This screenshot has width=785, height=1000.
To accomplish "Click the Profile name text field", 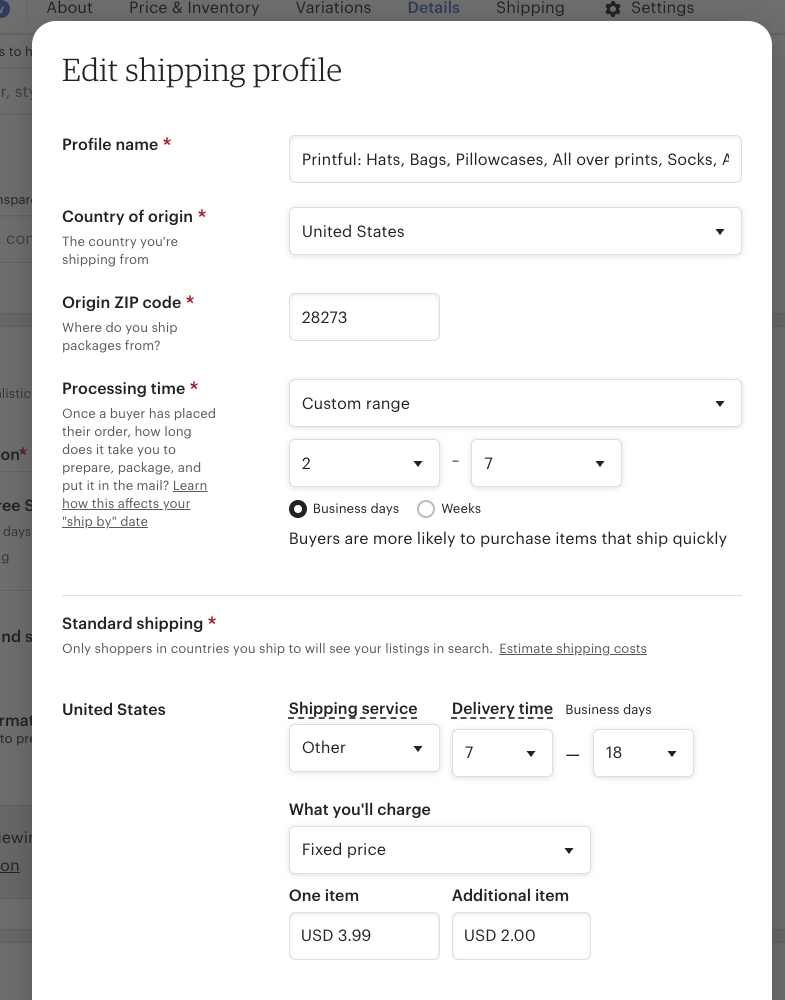I will pos(515,159).
